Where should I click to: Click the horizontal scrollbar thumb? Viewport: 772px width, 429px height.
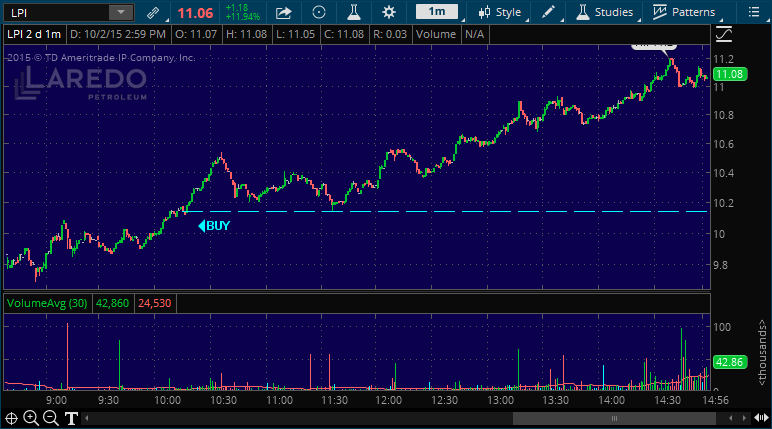pyautogui.click(x=614, y=418)
